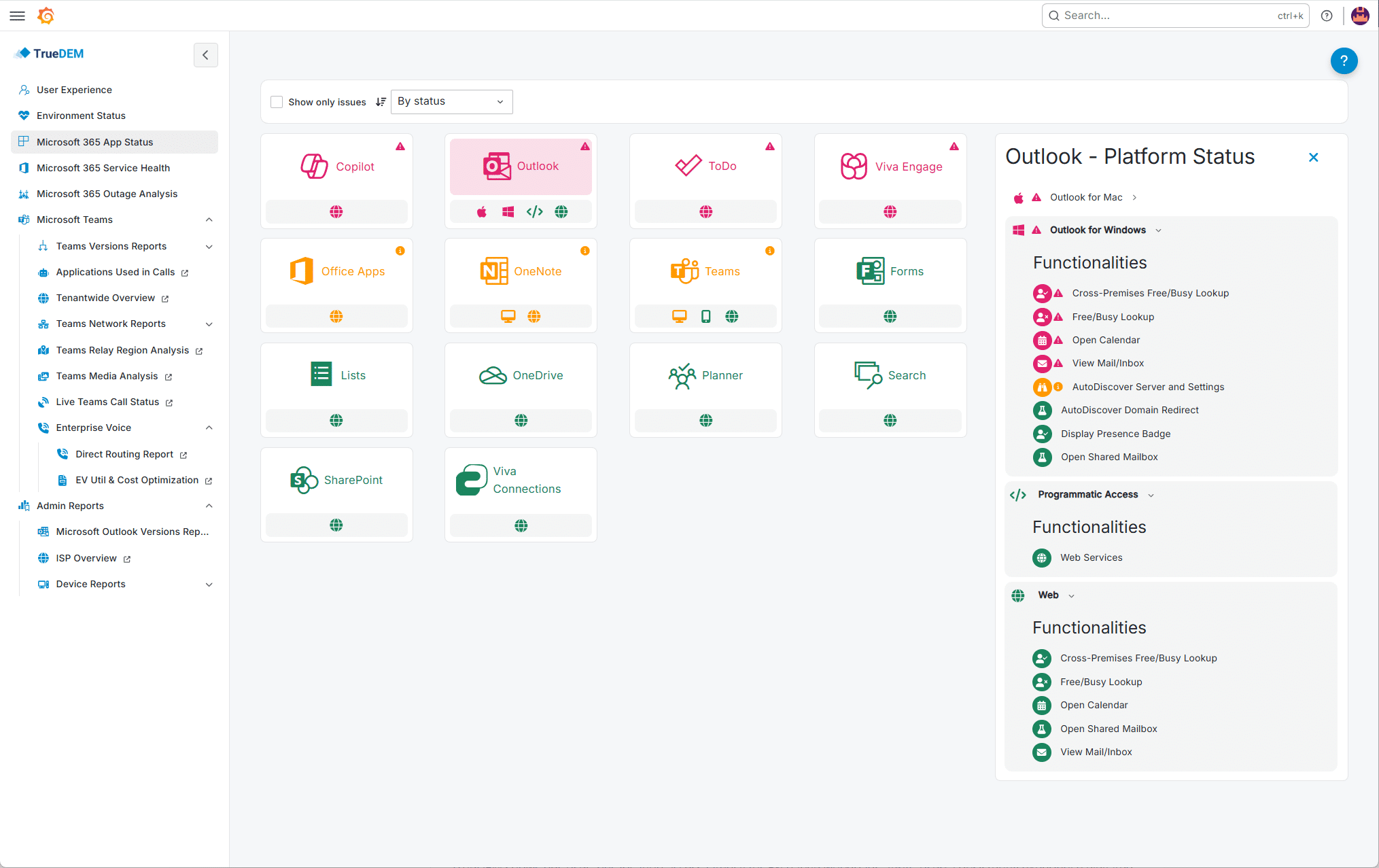Click the programmatic access icon under Outlook

[x=535, y=211]
